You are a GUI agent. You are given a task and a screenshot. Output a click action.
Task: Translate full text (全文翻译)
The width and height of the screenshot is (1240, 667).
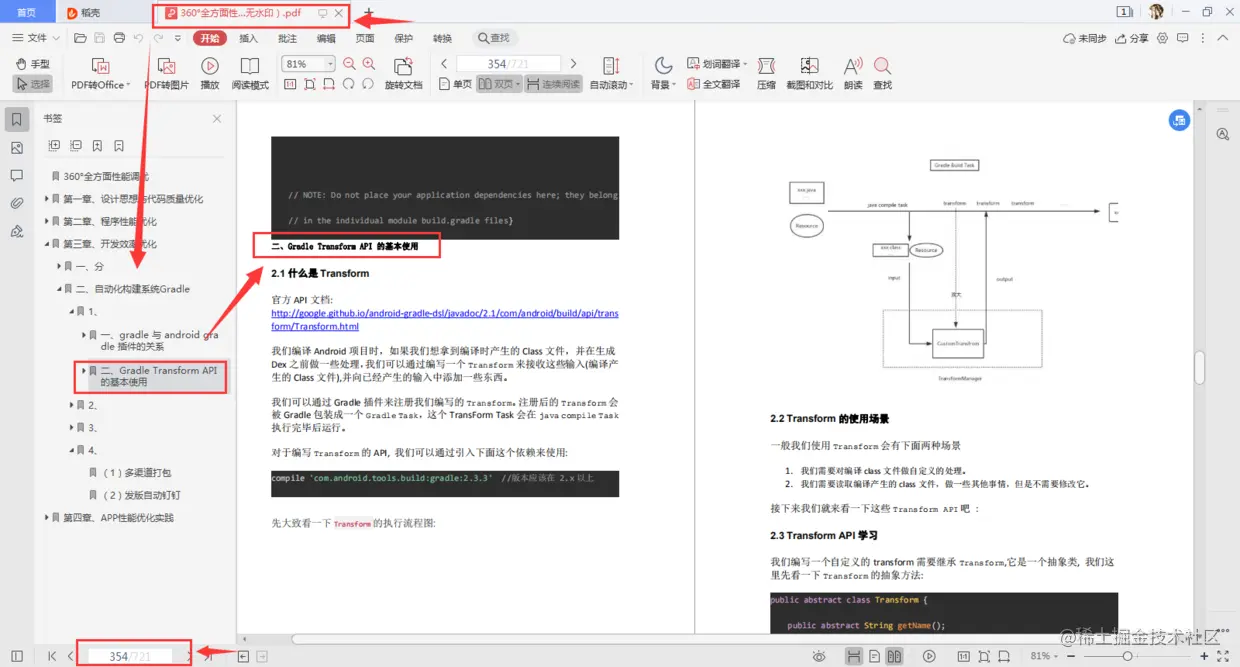(x=714, y=85)
